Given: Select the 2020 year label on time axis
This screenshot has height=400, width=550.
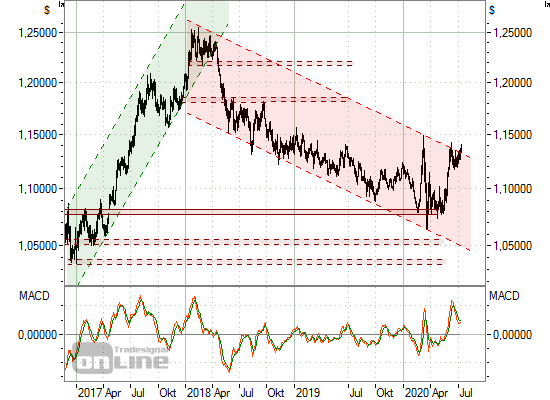Looking at the screenshot, I should 417,393.
